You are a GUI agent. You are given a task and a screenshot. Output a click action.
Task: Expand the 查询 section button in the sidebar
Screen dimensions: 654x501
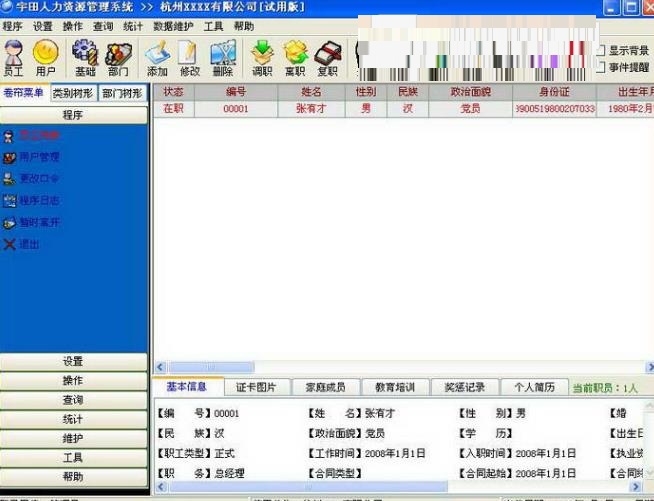(73, 400)
